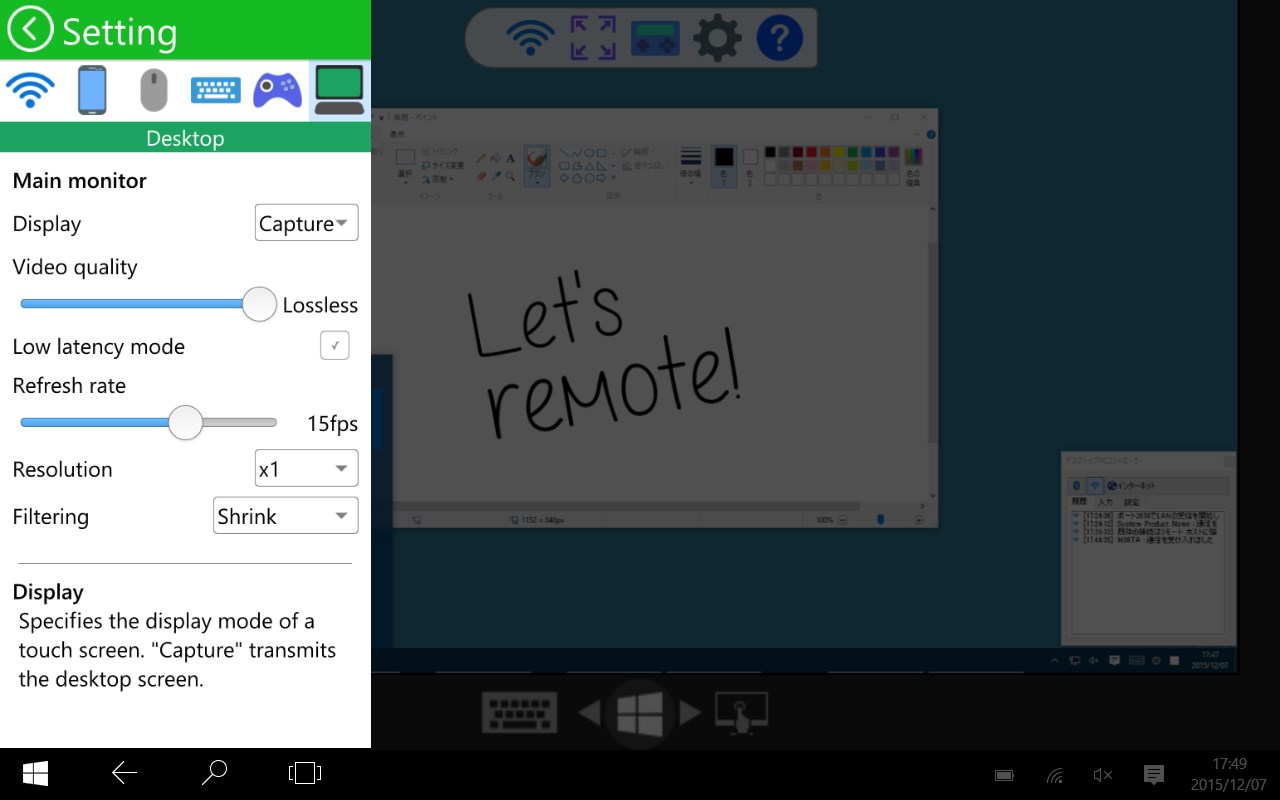Toggle the Low latency mode checkbox
Image resolution: width=1280 pixels, height=800 pixels.
[335, 346]
